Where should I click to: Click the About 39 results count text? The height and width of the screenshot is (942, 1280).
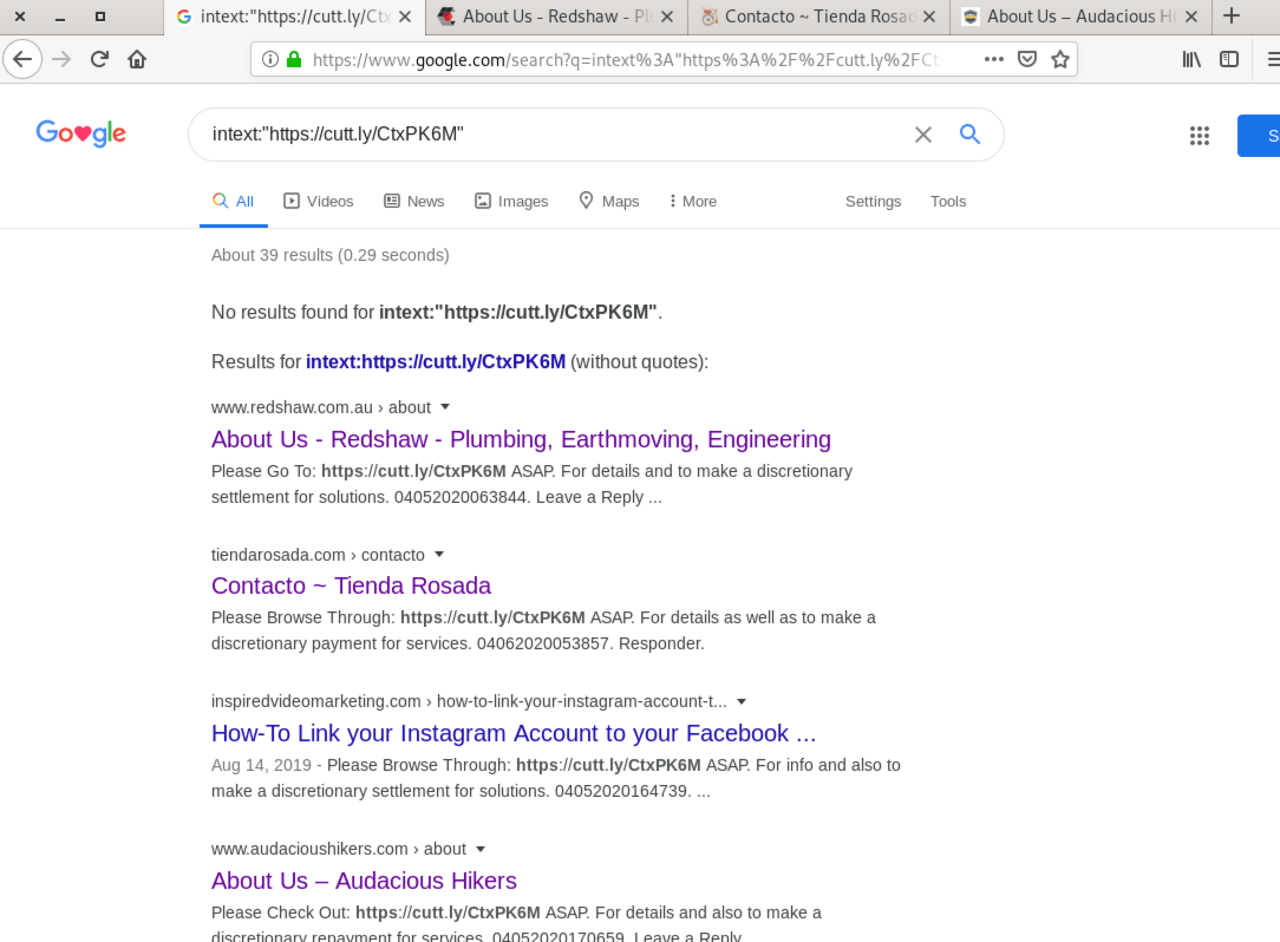tap(330, 255)
